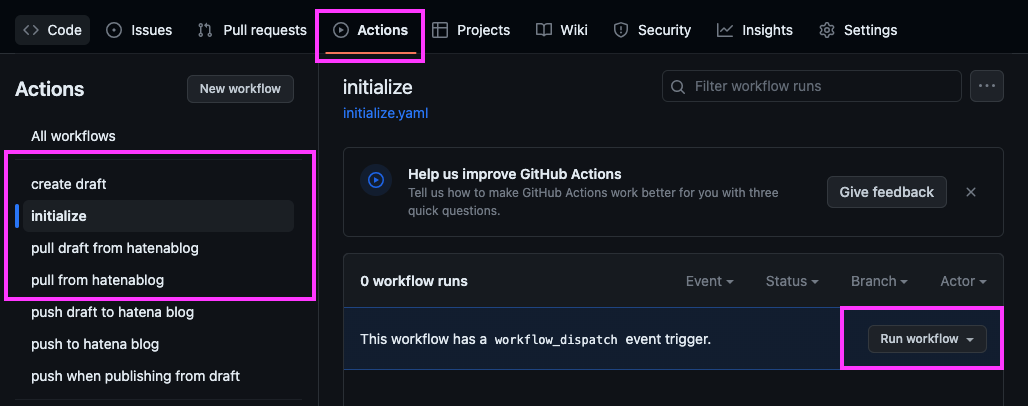
Task: Click the search magnifier icon
Action: [678, 87]
